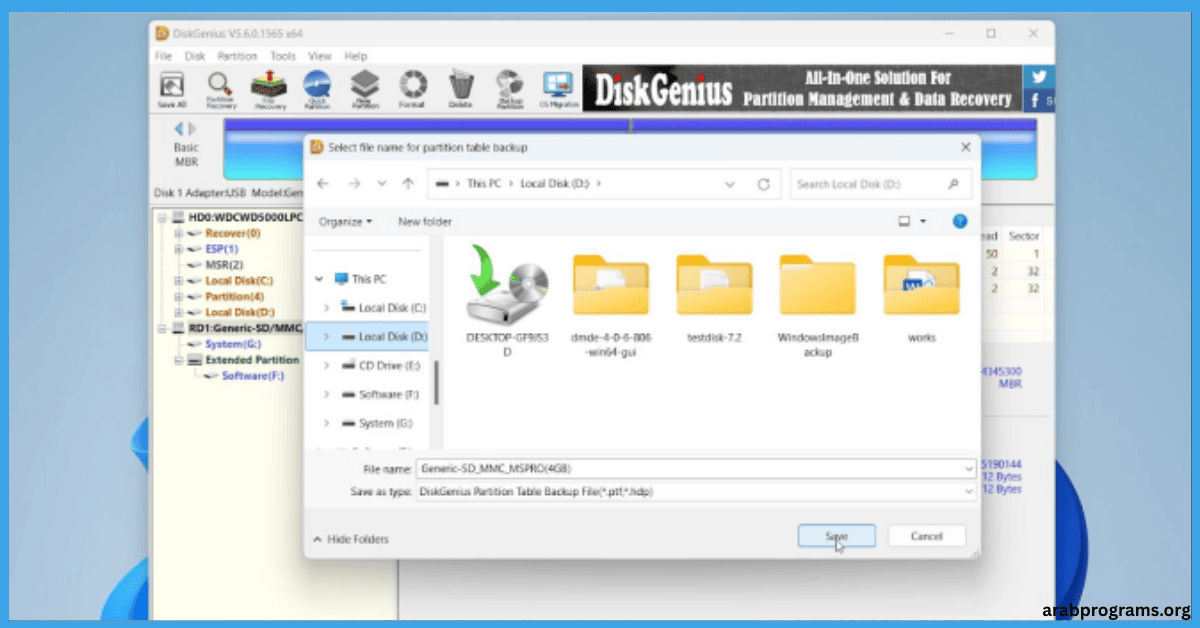Expand the address bar history dropdown
The image size is (1200, 628).
(x=730, y=184)
